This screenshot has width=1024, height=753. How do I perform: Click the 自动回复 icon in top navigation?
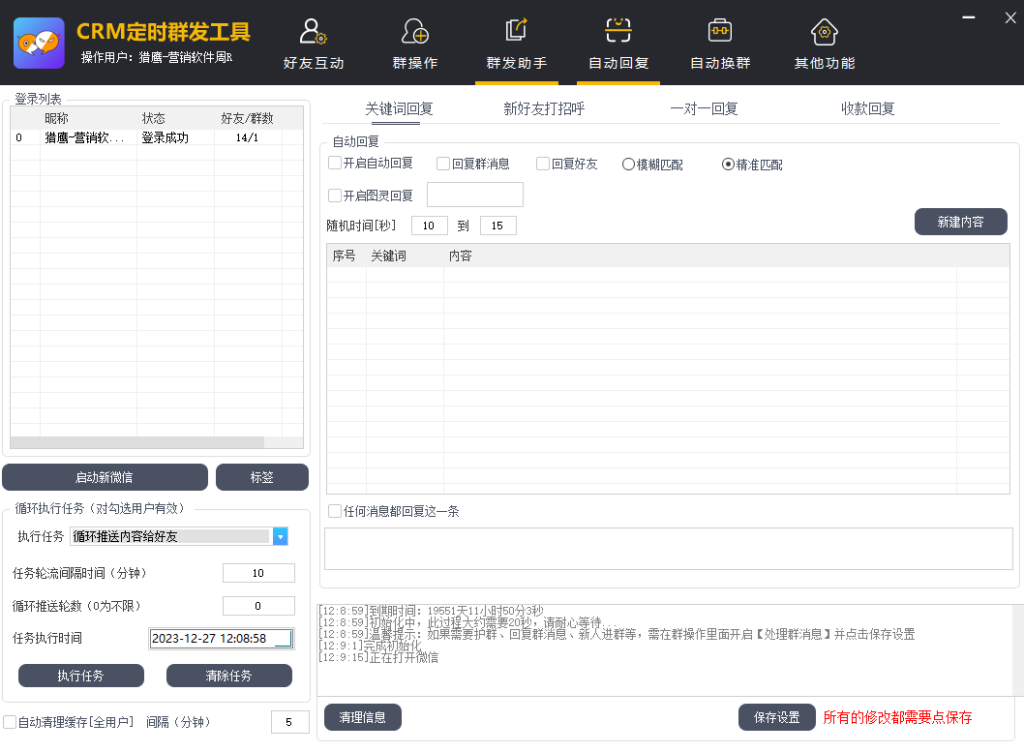(618, 32)
